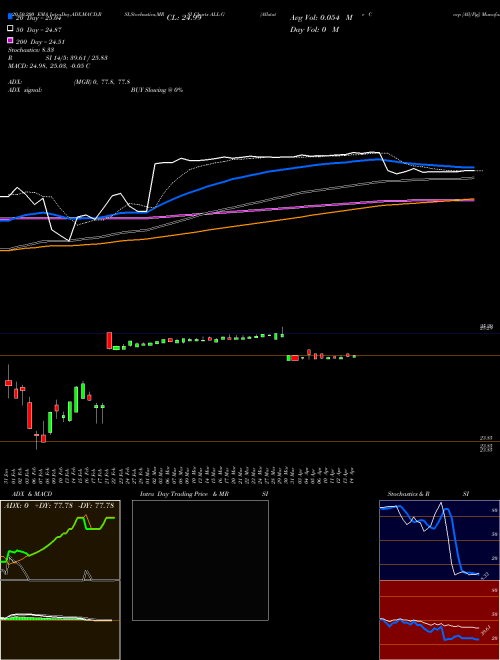Click the 'Intra Day Trading Price & MRSI' title

click(204, 494)
